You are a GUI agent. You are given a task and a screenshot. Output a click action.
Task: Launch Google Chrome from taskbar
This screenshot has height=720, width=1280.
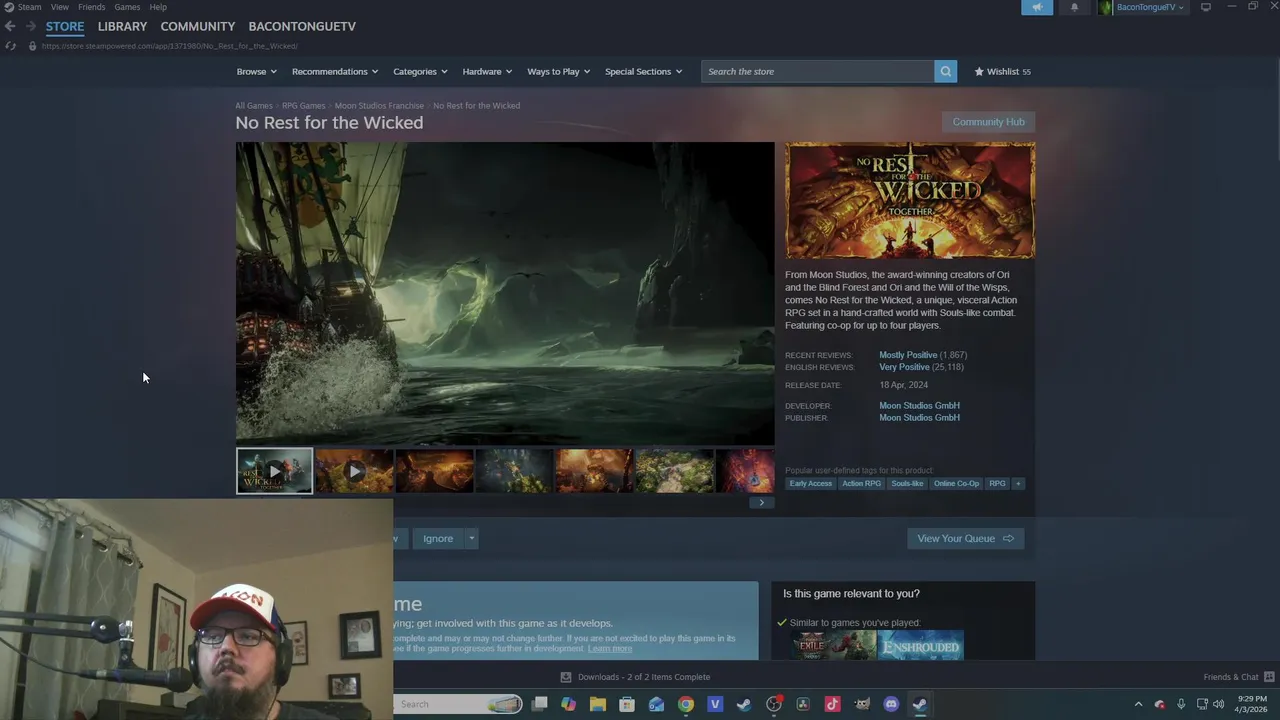[x=685, y=704]
